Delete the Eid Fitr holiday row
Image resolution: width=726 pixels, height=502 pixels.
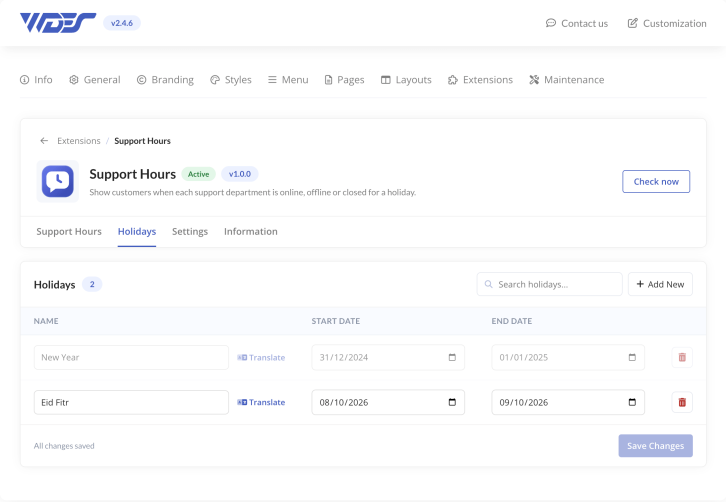(682, 402)
